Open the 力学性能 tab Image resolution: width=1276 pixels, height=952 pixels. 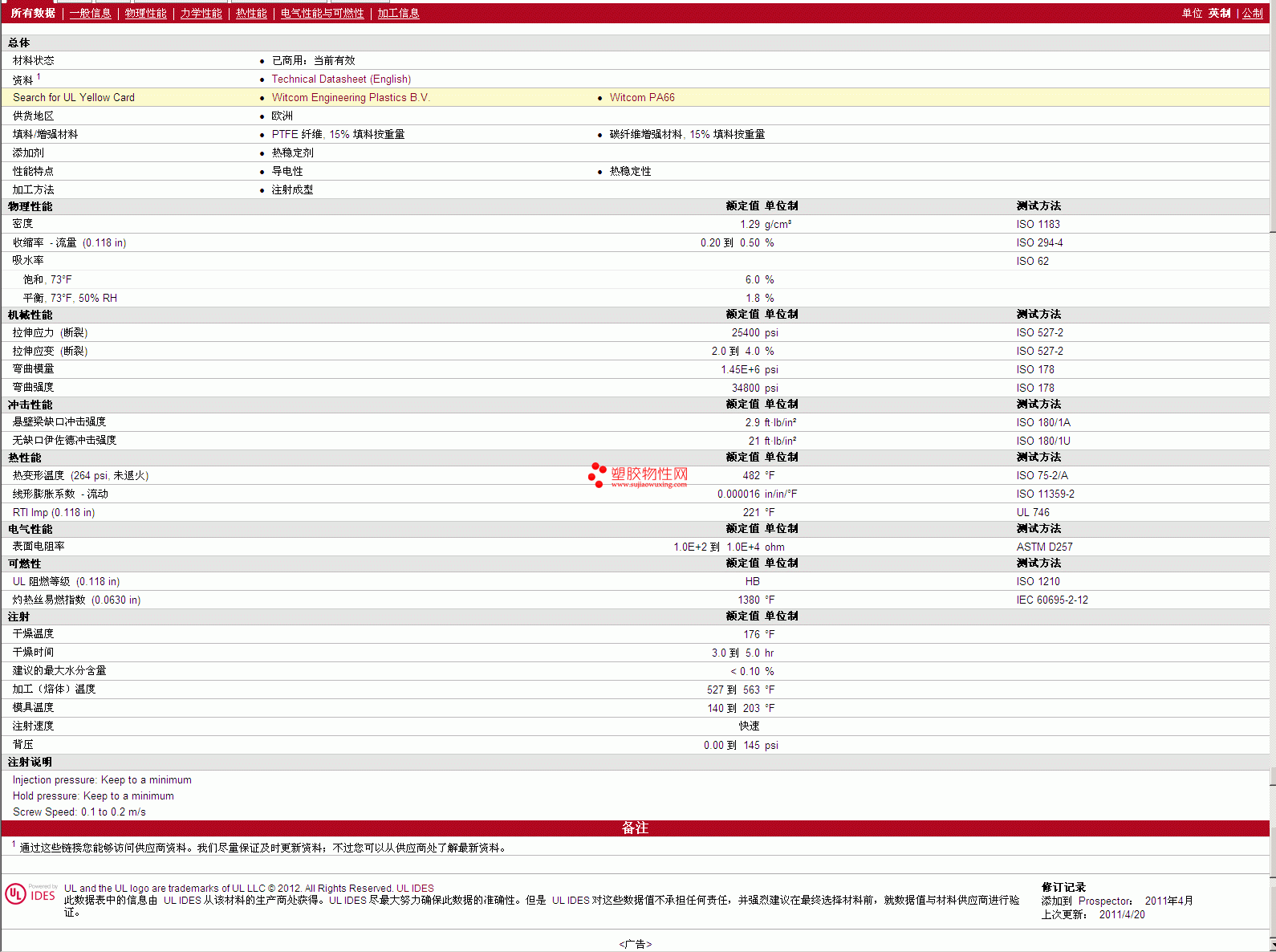(x=201, y=13)
